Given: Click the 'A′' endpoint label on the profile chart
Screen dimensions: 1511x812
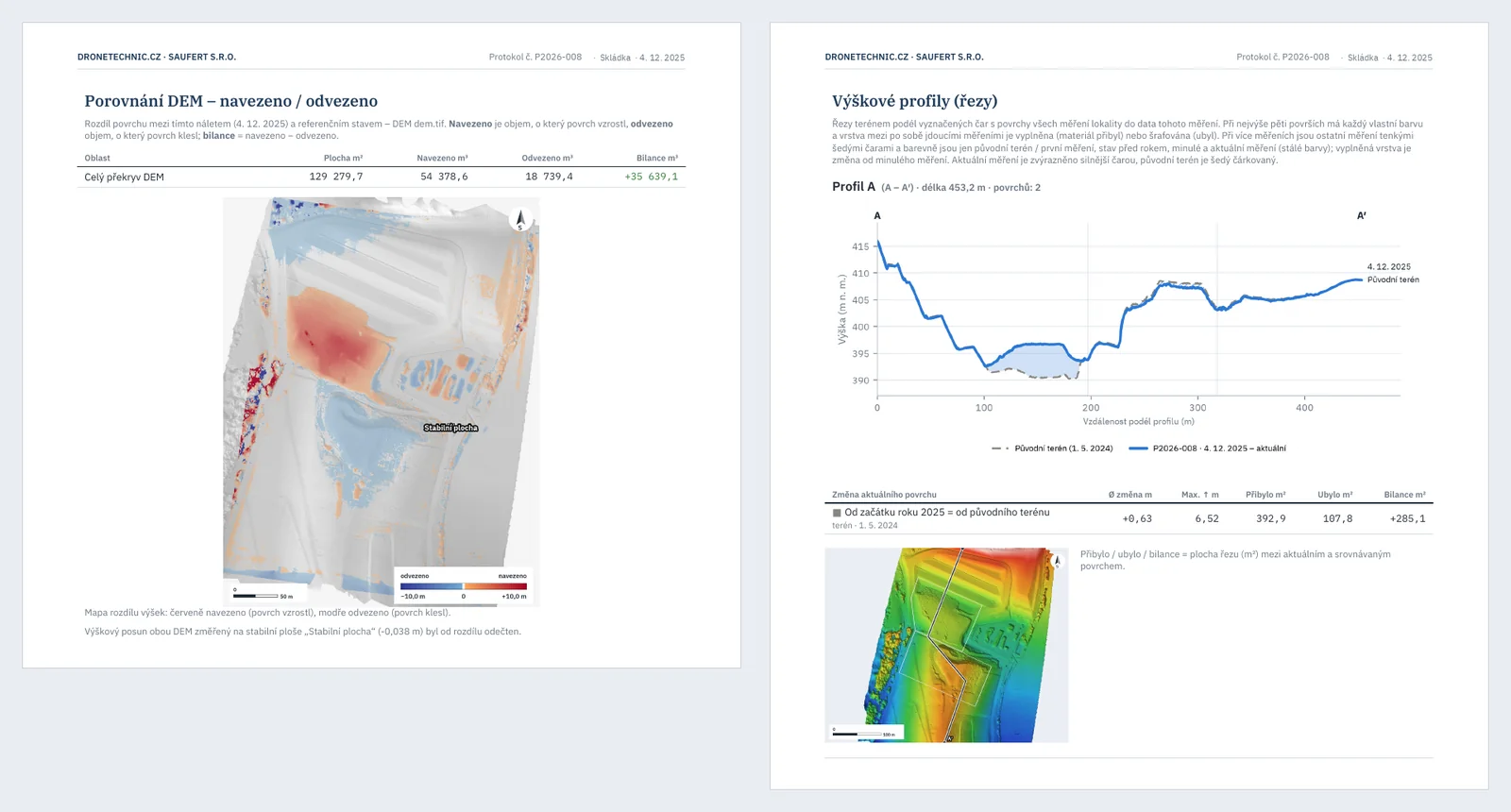Looking at the screenshot, I should click(x=1362, y=215).
